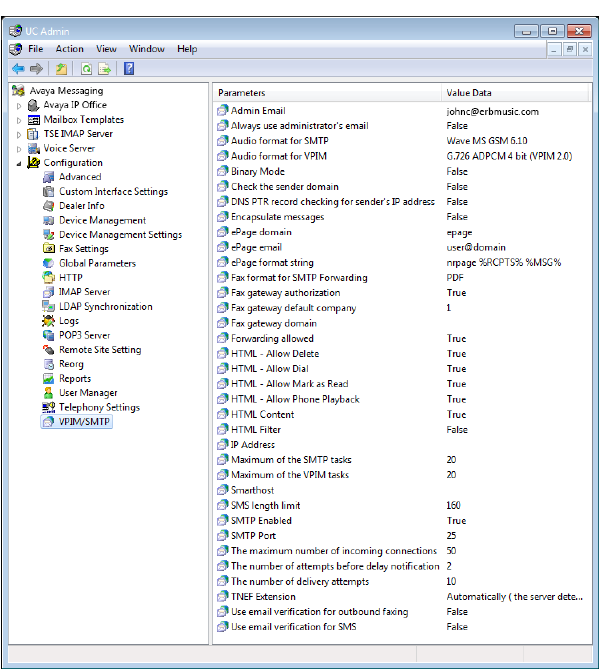Screen dimensions: 599x669
Task: Click the Custom Interface Settings icon
Action: click(x=49, y=191)
